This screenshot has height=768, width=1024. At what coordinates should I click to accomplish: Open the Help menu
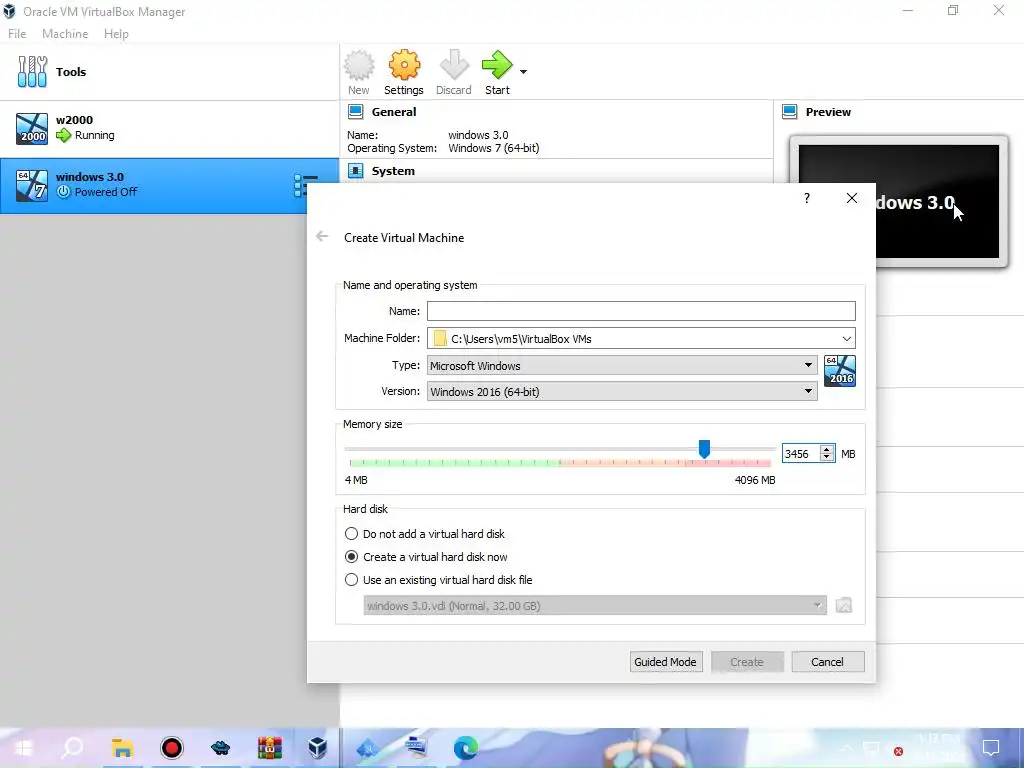(116, 34)
